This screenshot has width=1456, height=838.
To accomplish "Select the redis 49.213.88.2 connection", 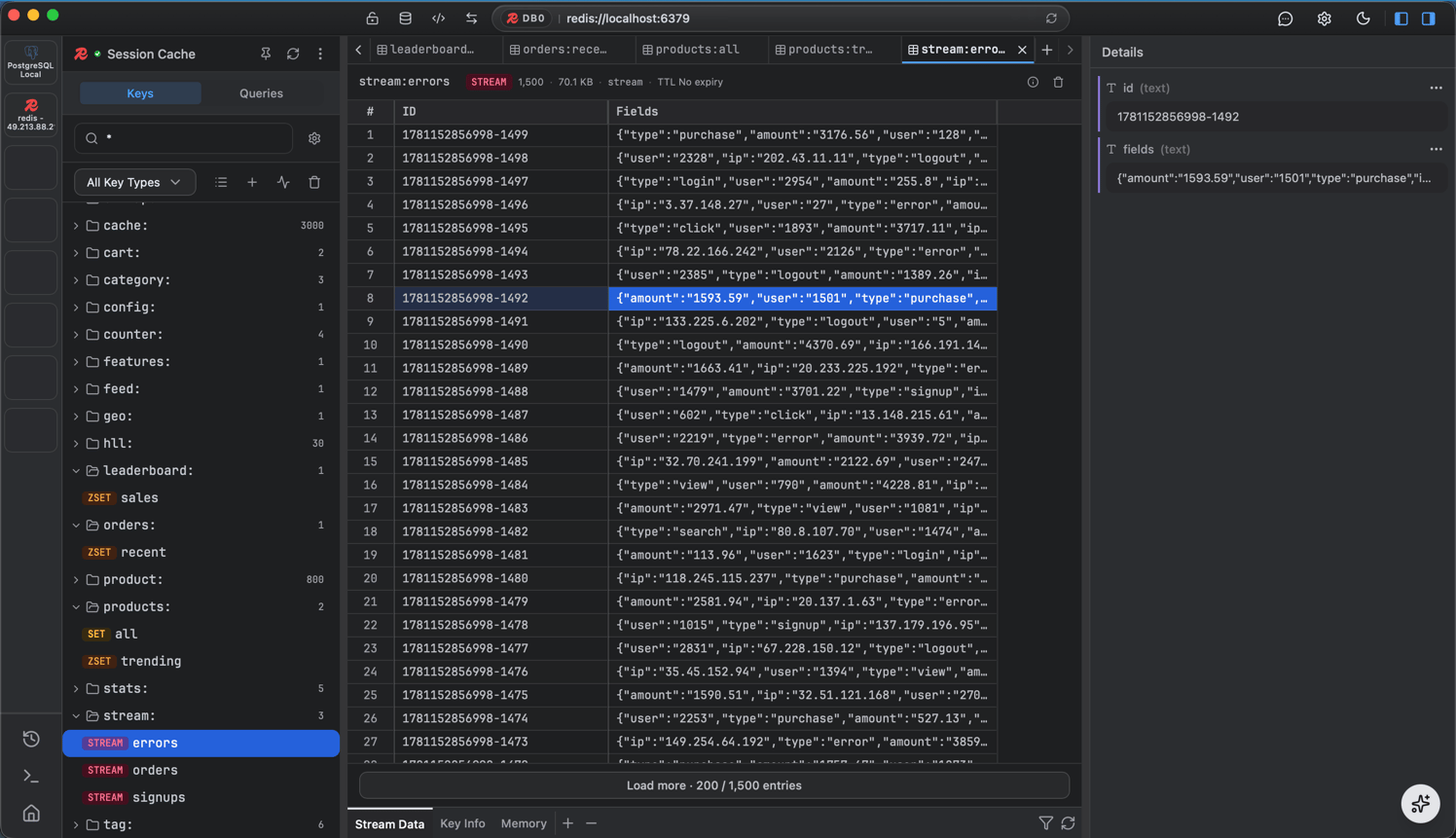I will tap(31, 114).
